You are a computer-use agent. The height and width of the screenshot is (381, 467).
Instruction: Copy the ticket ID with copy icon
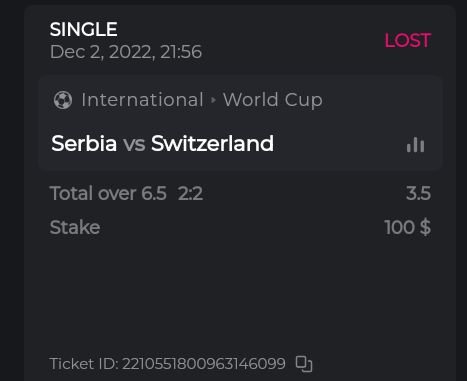(x=304, y=364)
